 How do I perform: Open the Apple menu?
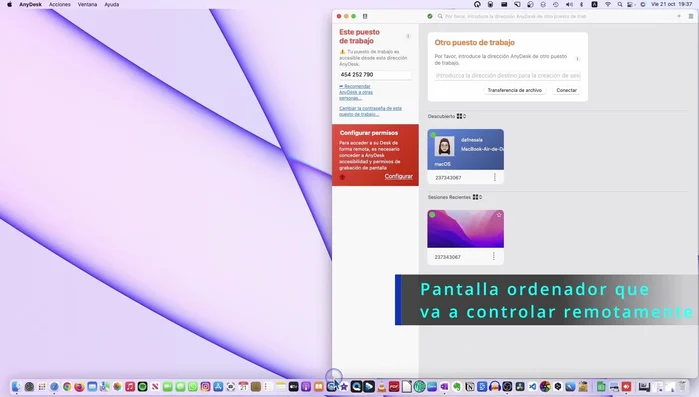pyautogui.click(x=9, y=4)
